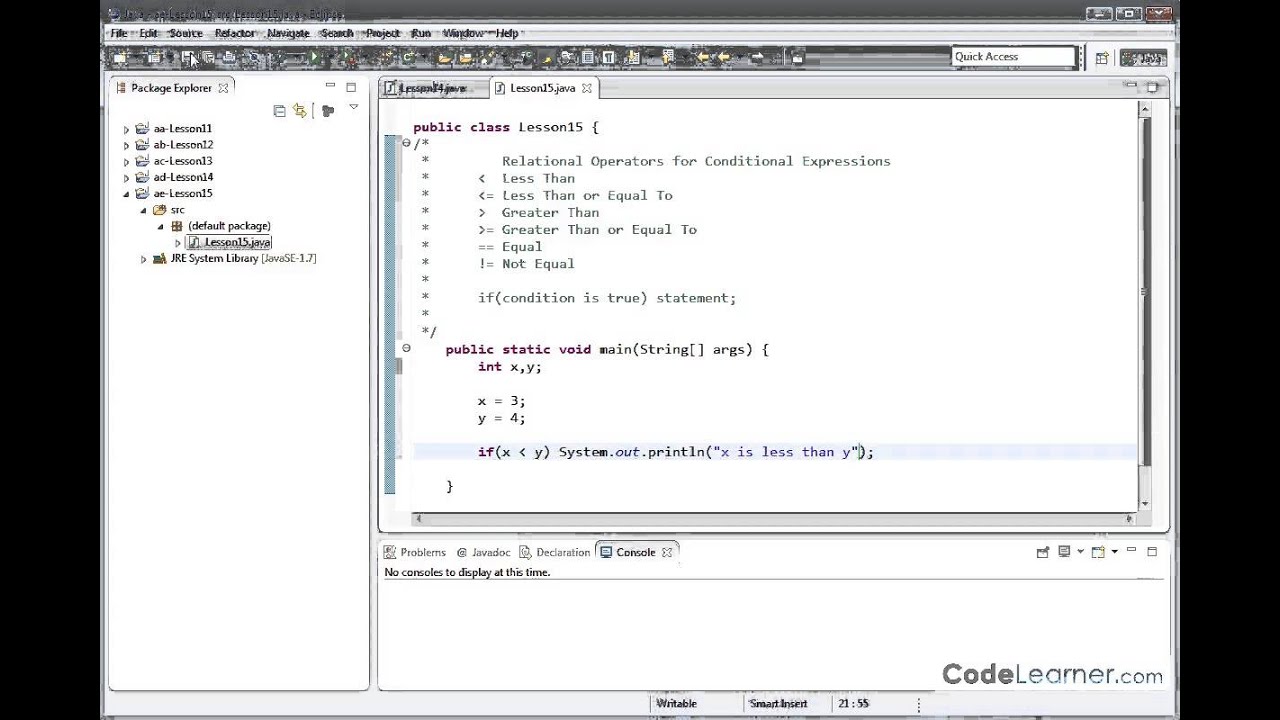Switch to the Declaration tab
Viewport: 1280px width, 720px height.
554,552
